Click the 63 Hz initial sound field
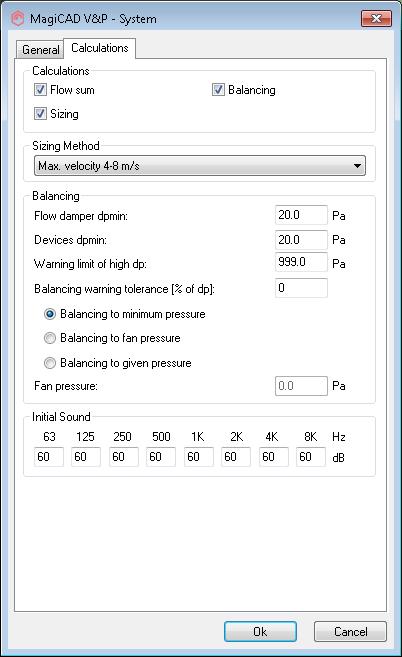Screen dimensions: 402x657 49,457
